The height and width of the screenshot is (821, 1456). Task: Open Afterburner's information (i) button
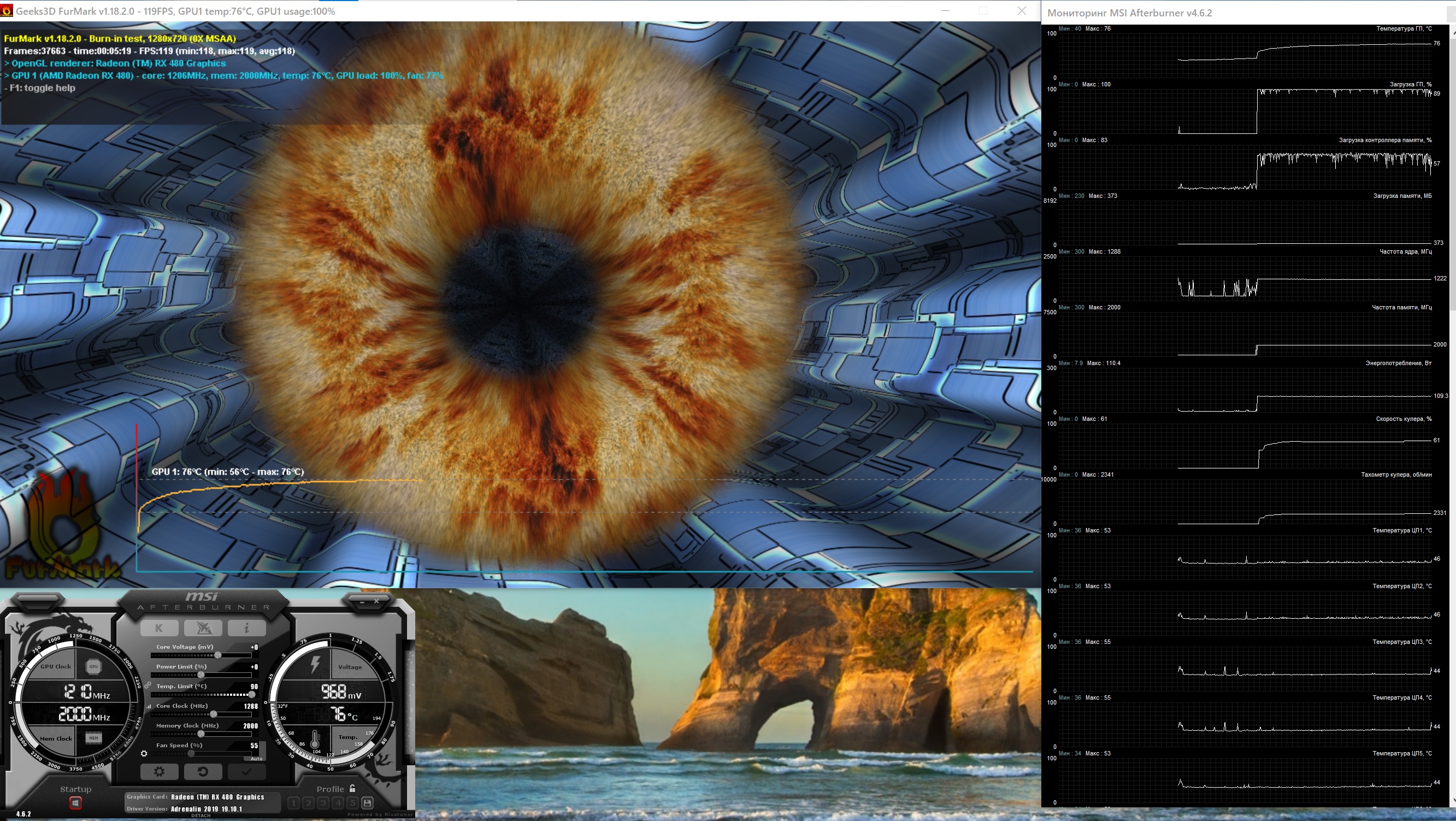[246, 628]
